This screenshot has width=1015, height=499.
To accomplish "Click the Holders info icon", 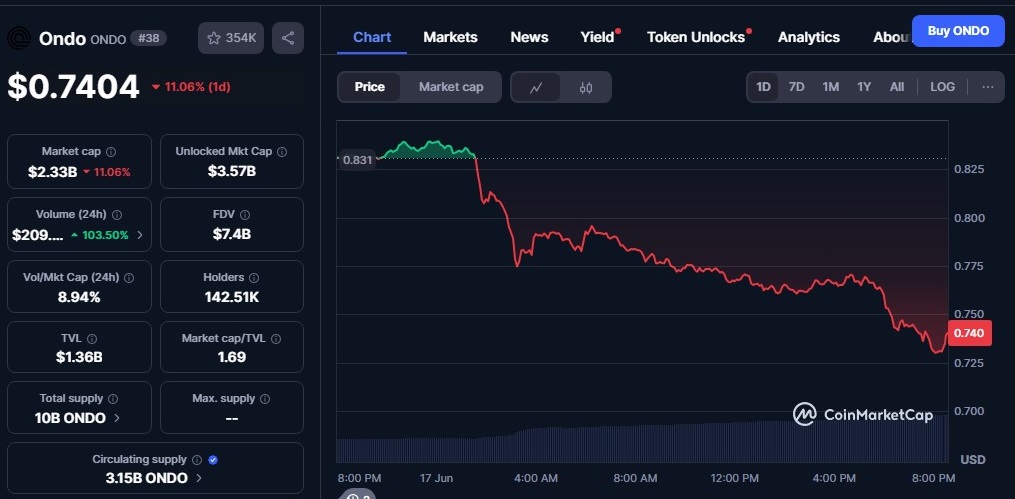I will [x=254, y=277].
